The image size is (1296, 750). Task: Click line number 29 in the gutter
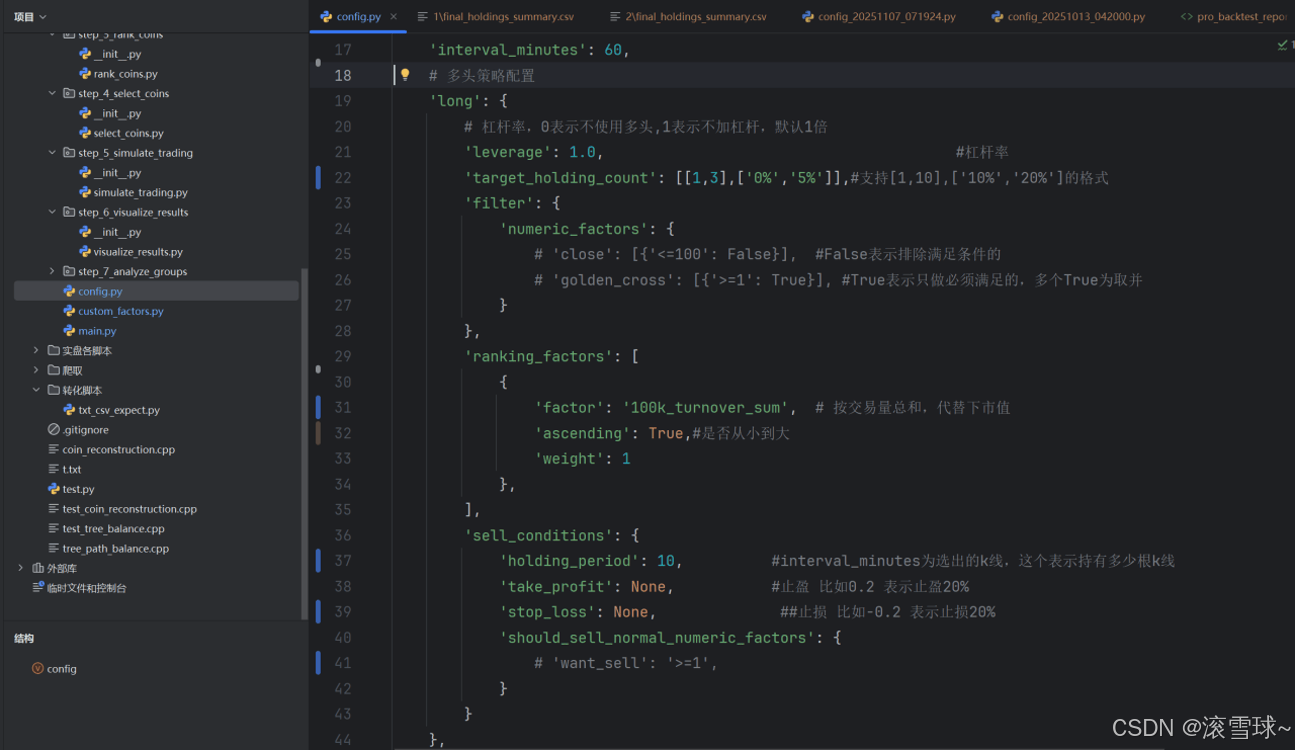[343, 357]
